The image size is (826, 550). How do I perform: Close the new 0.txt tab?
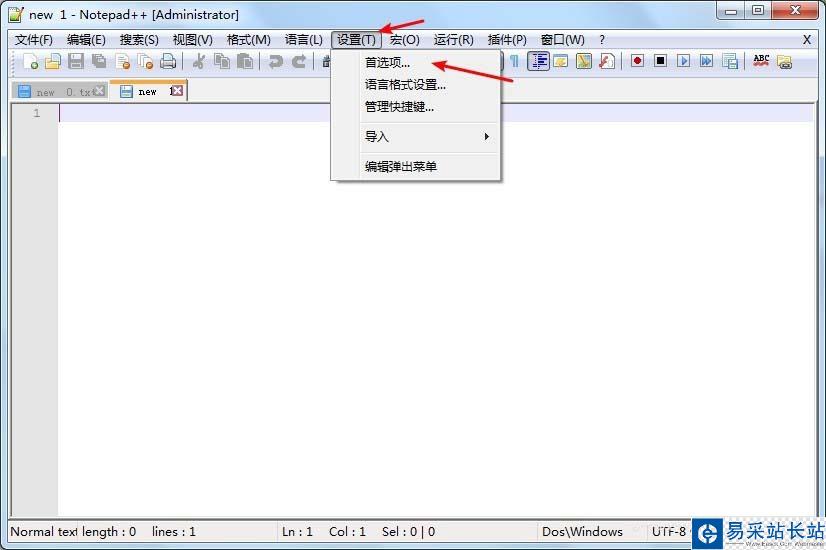99,91
